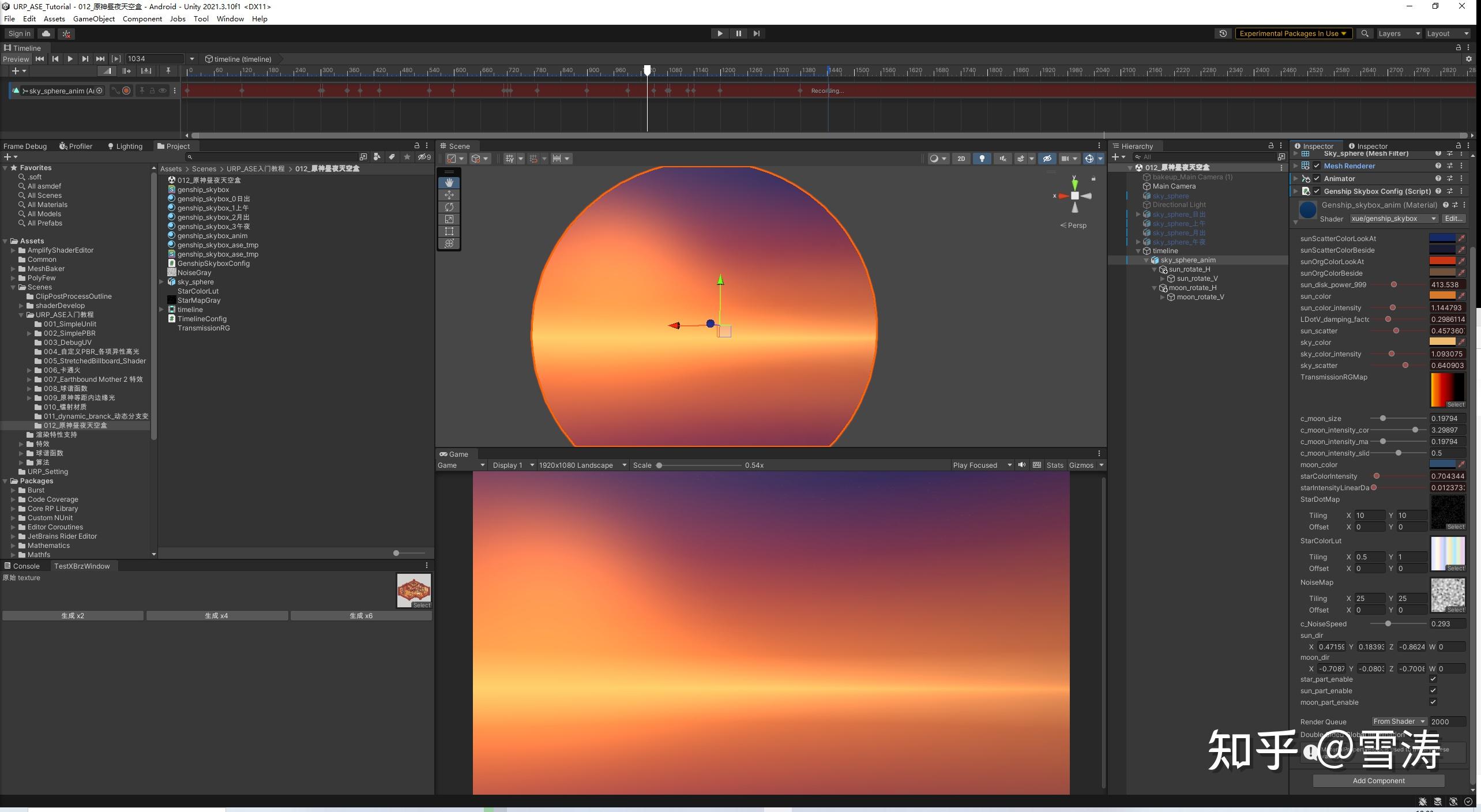Toggle the eye icon on the sky_sphere_anim track
Viewport: 1481px width, 812px height.
[162, 91]
